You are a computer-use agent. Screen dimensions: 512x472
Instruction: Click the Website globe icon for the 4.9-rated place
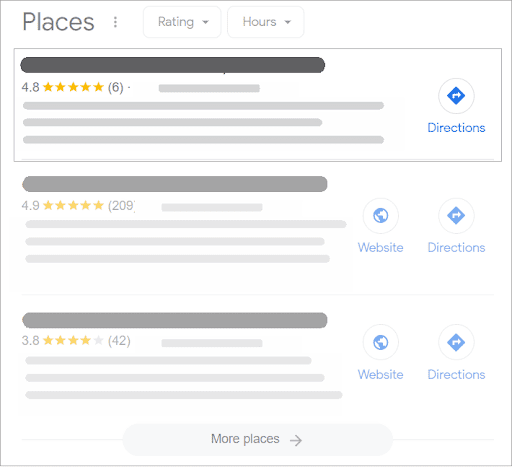point(381,216)
